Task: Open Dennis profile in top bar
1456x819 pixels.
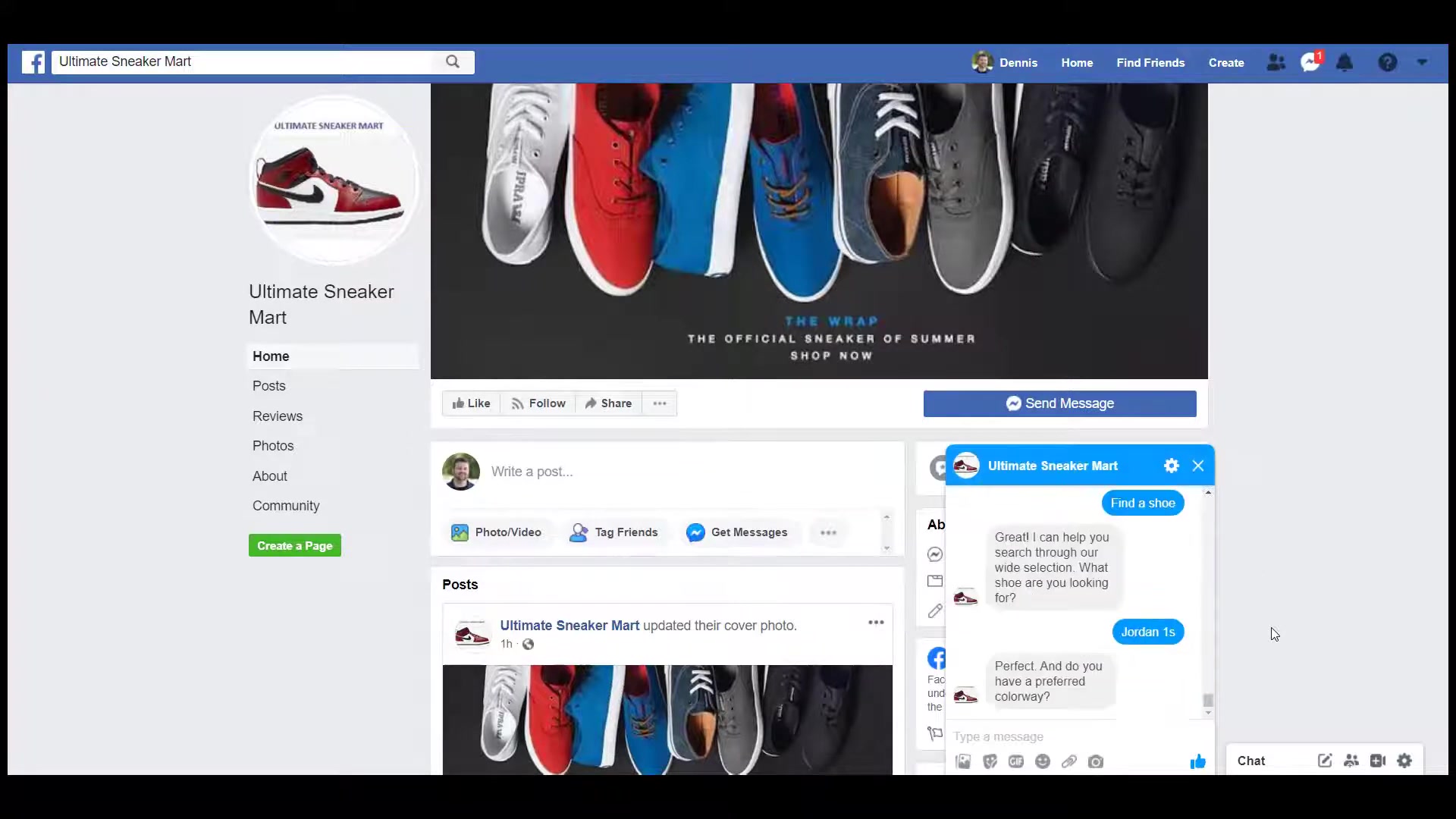Action: click(x=1005, y=63)
